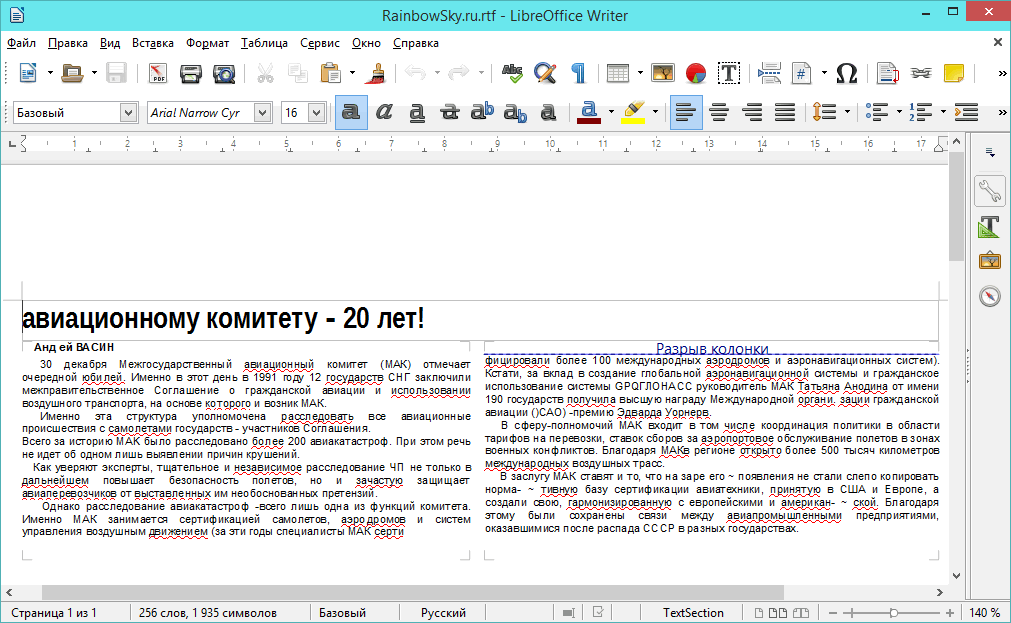The image size is (1011, 623).
Task: Click the horizontal scrollbar thumb
Action: click(413, 592)
